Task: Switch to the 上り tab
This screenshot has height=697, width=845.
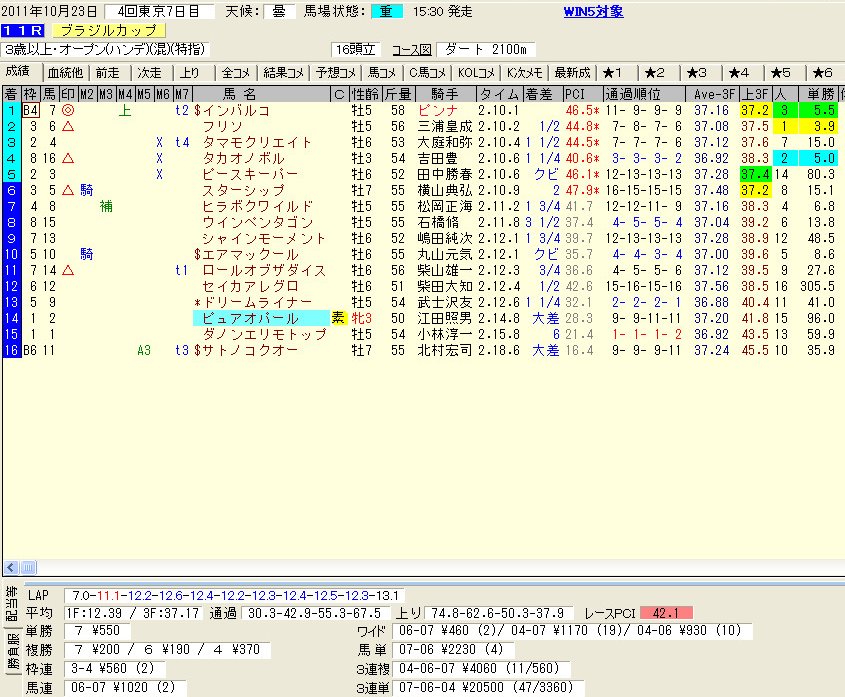Action: 190,73
